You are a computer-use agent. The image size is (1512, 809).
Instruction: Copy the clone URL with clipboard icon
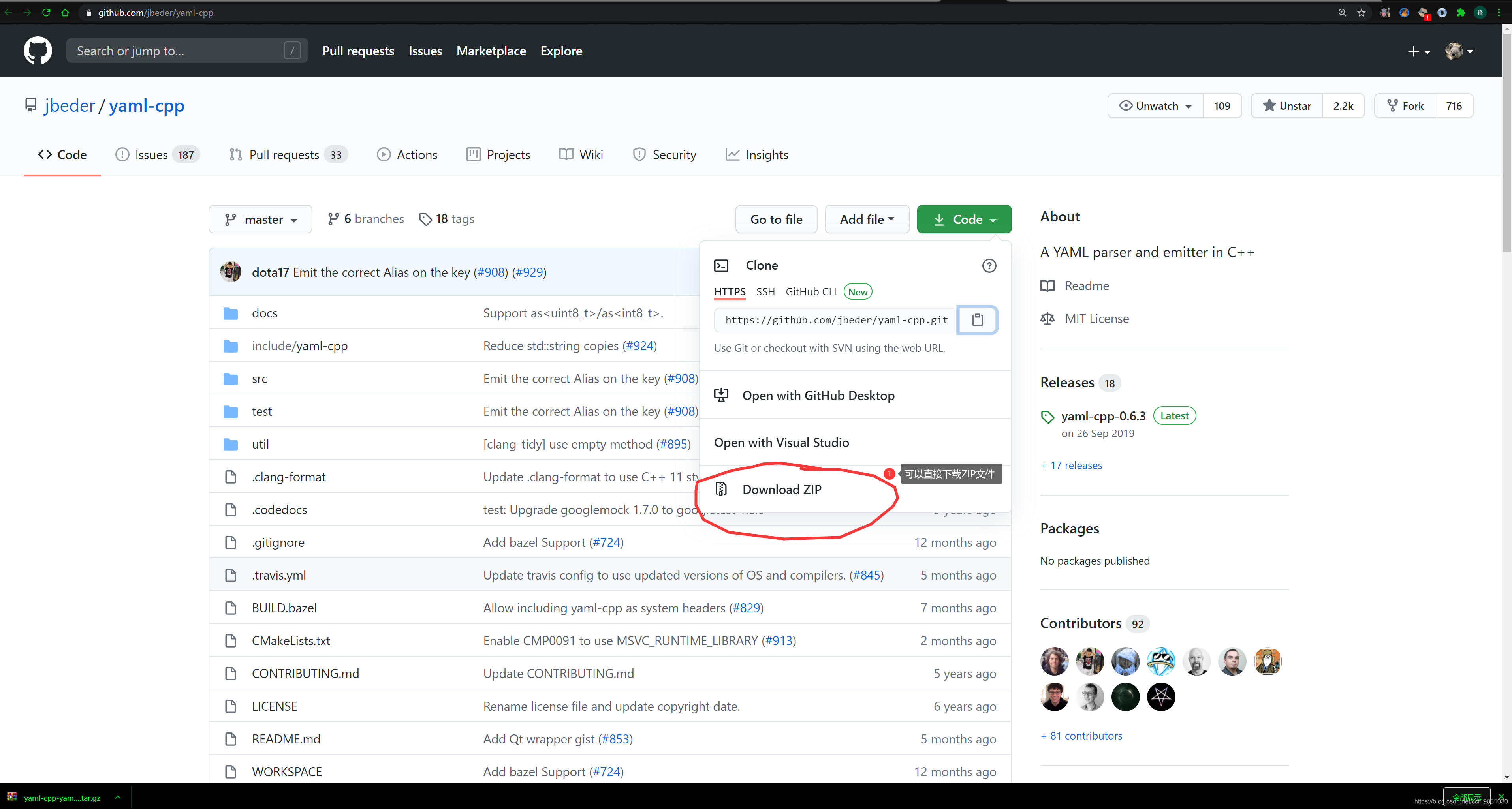pos(977,320)
